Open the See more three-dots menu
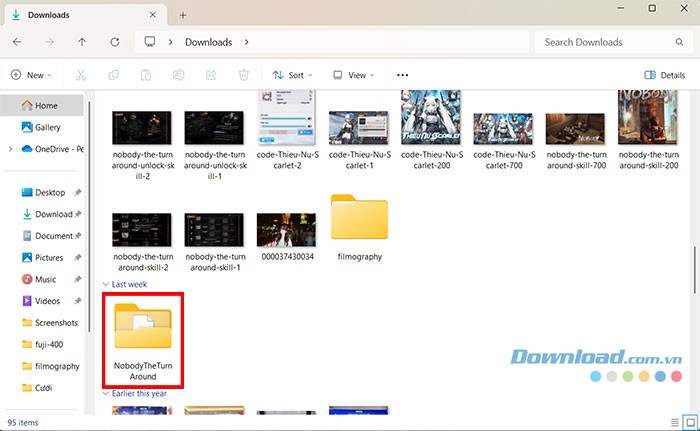This screenshot has height=431, width=700. (x=402, y=75)
